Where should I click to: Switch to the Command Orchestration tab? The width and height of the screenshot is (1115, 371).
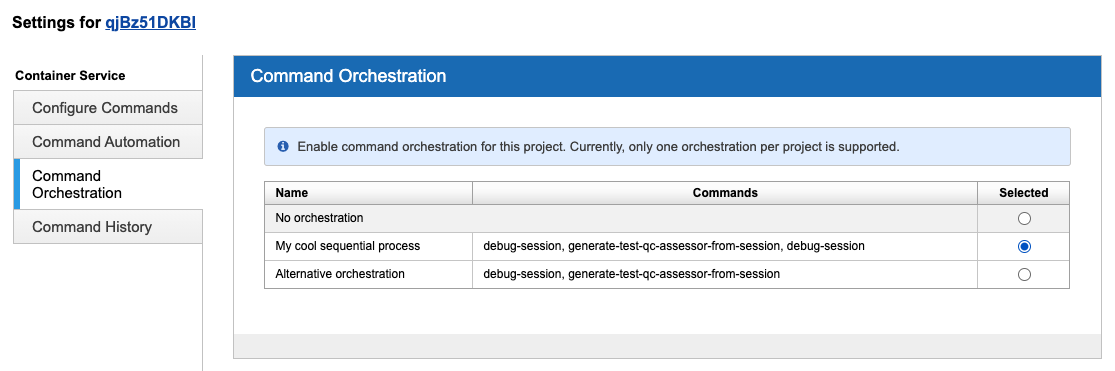108,184
